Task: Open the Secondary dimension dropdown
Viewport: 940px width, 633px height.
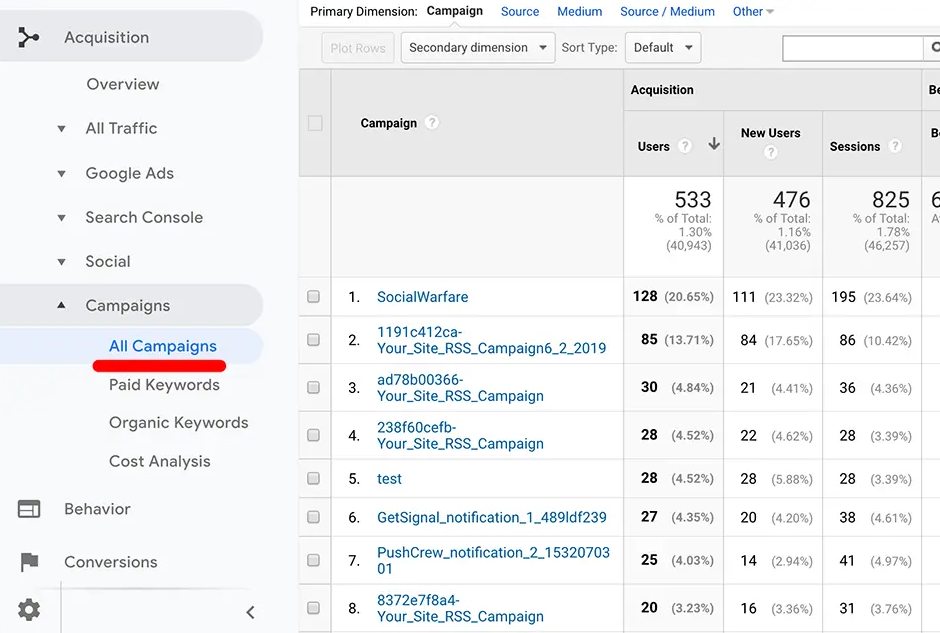Action: coord(478,48)
